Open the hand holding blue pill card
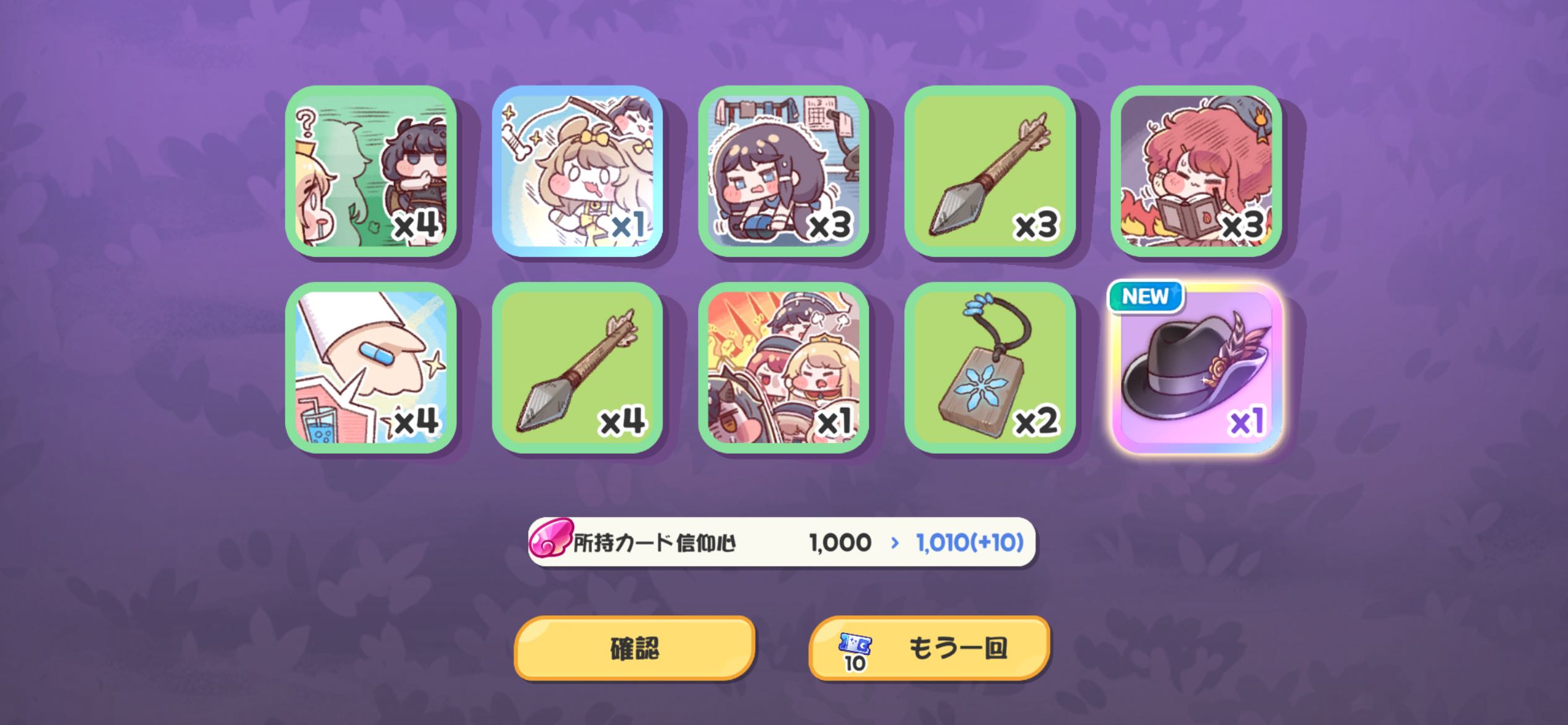The image size is (1568, 725). point(371,367)
